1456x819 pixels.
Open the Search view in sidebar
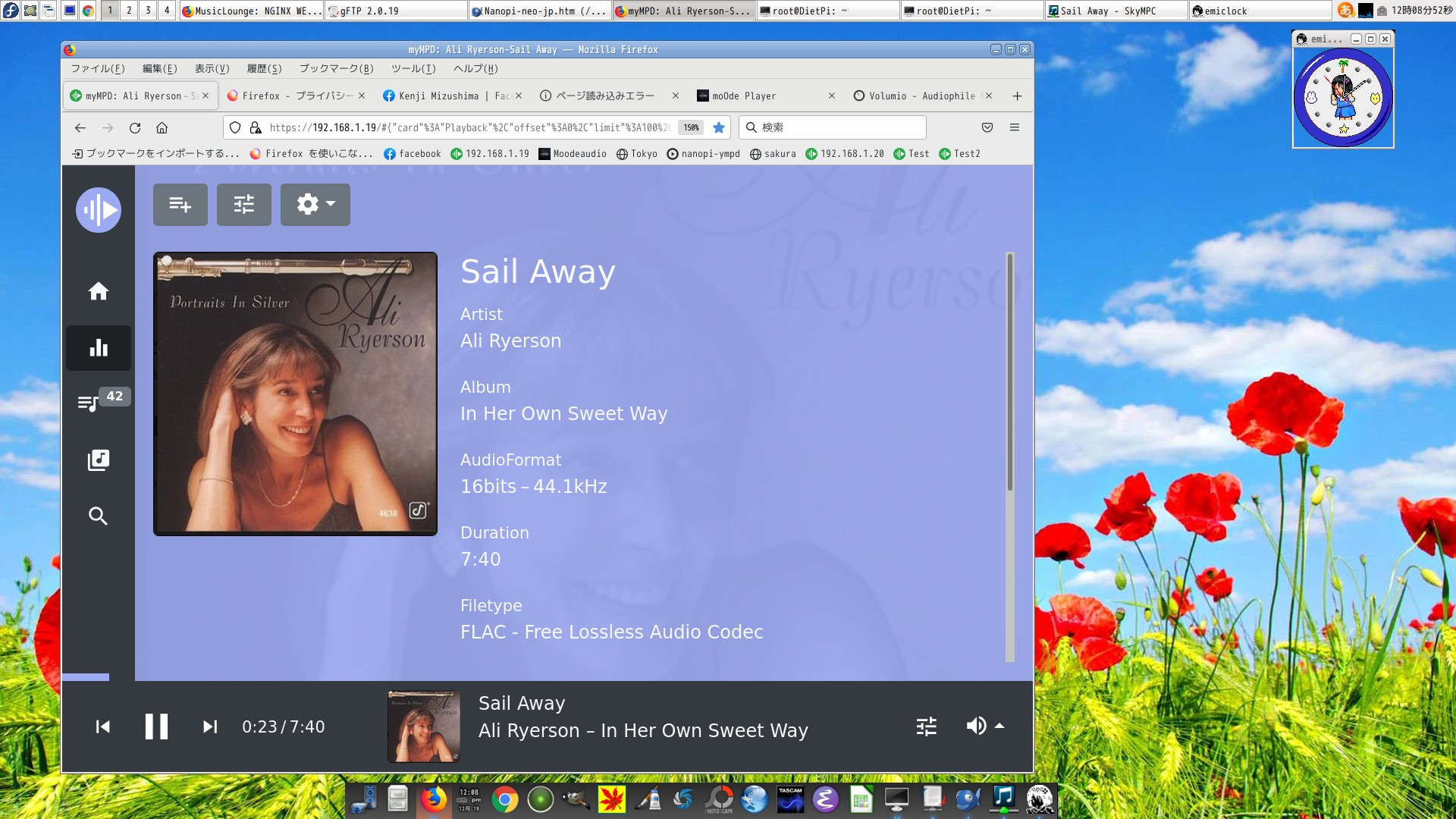tap(98, 516)
